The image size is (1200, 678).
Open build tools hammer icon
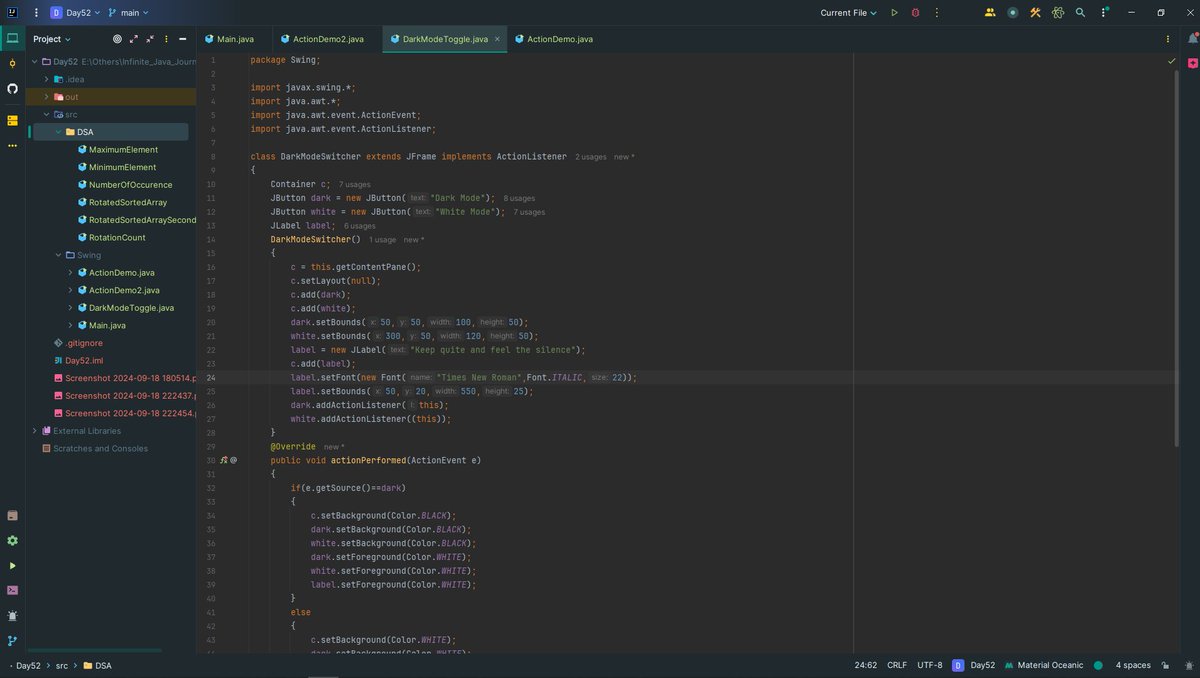pos(1035,13)
